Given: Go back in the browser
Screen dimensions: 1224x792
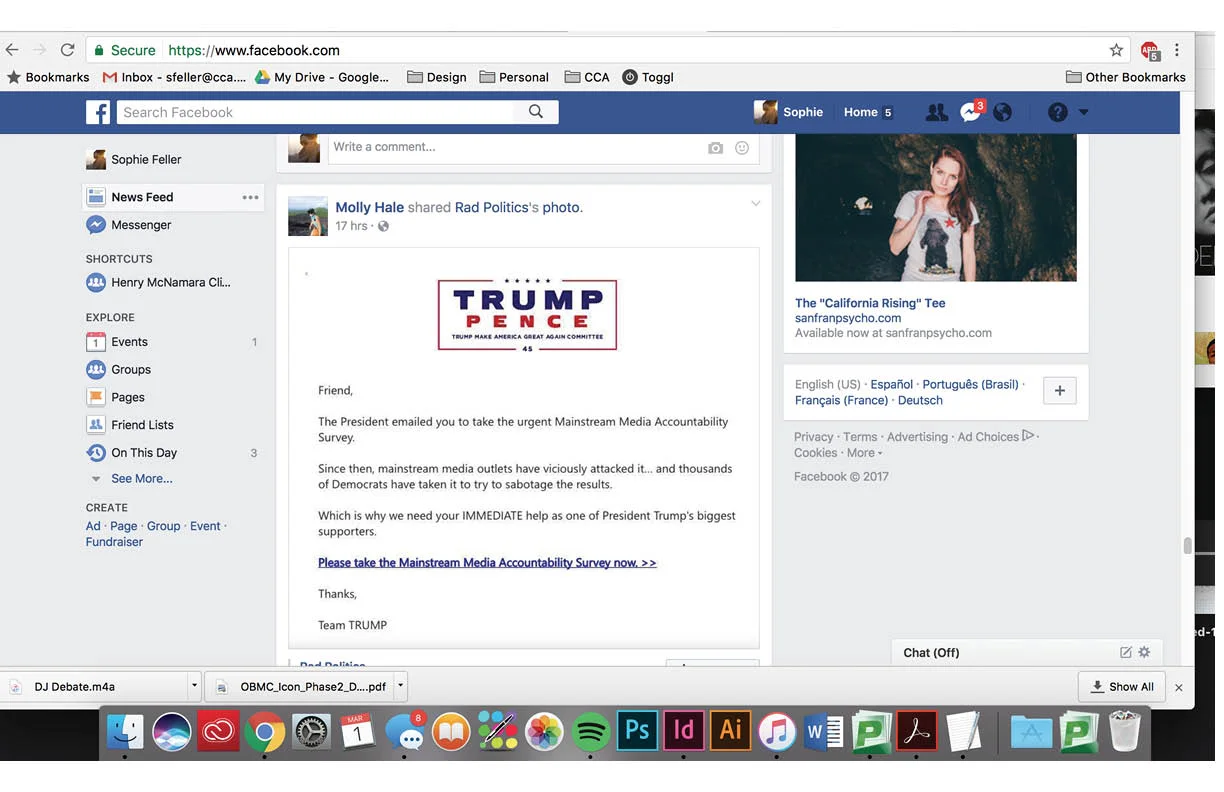Looking at the screenshot, I should [x=12, y=50].
